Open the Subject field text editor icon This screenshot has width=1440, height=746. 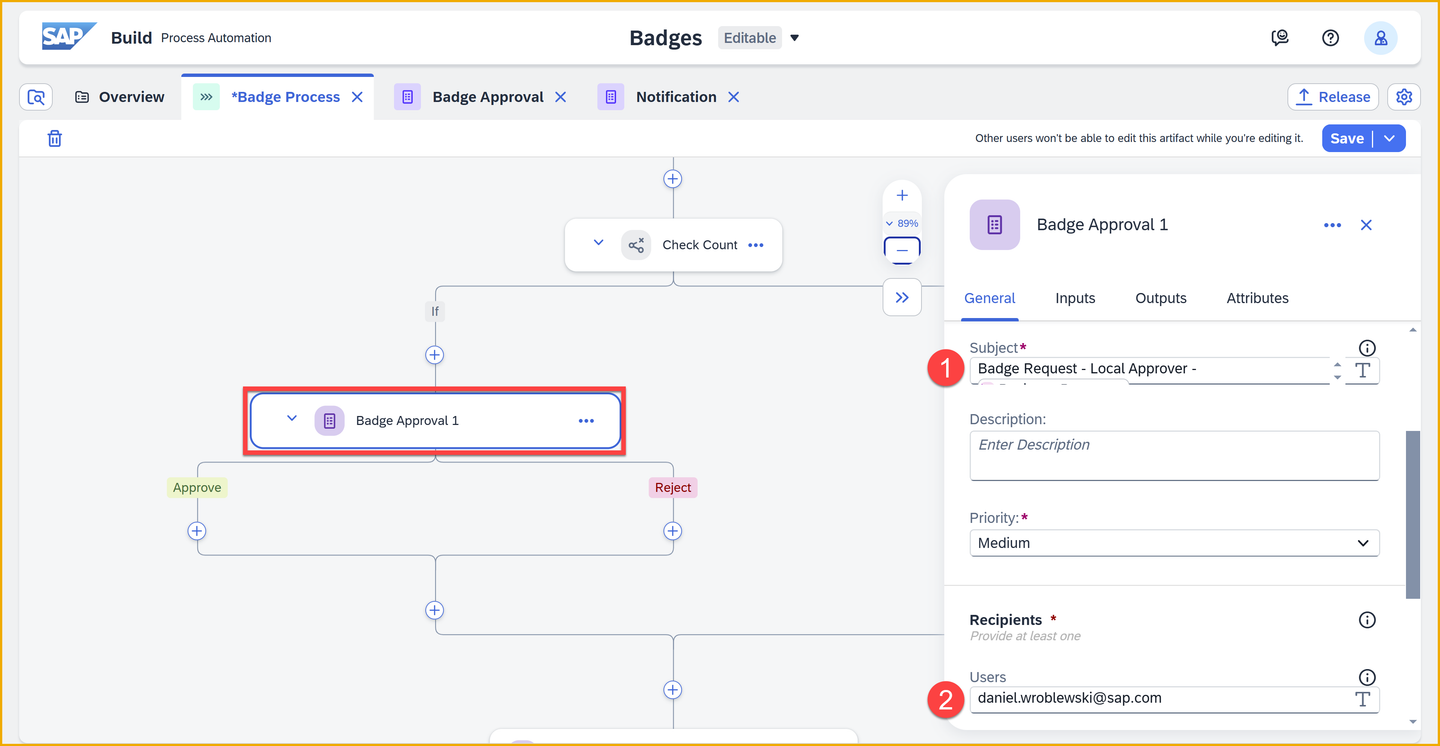click(1362, 371)
